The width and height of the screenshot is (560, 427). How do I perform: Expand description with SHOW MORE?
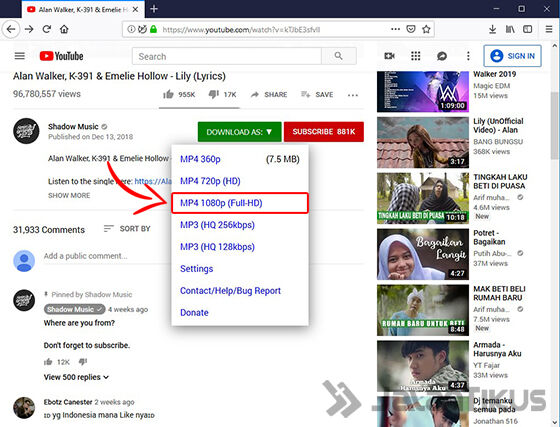coord(69,196)
